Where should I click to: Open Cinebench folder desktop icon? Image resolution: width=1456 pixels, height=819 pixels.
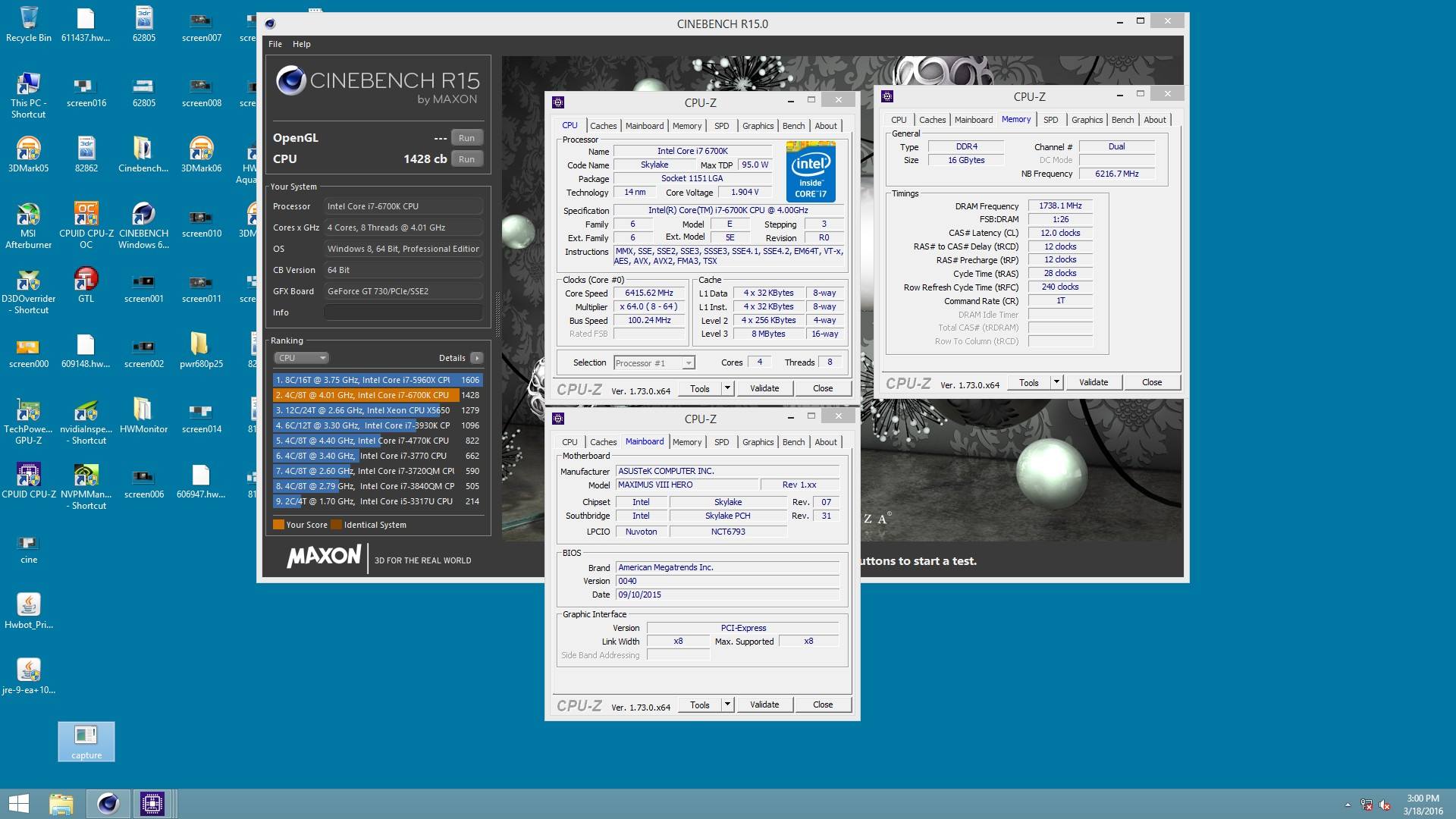[x=143, y=154]
